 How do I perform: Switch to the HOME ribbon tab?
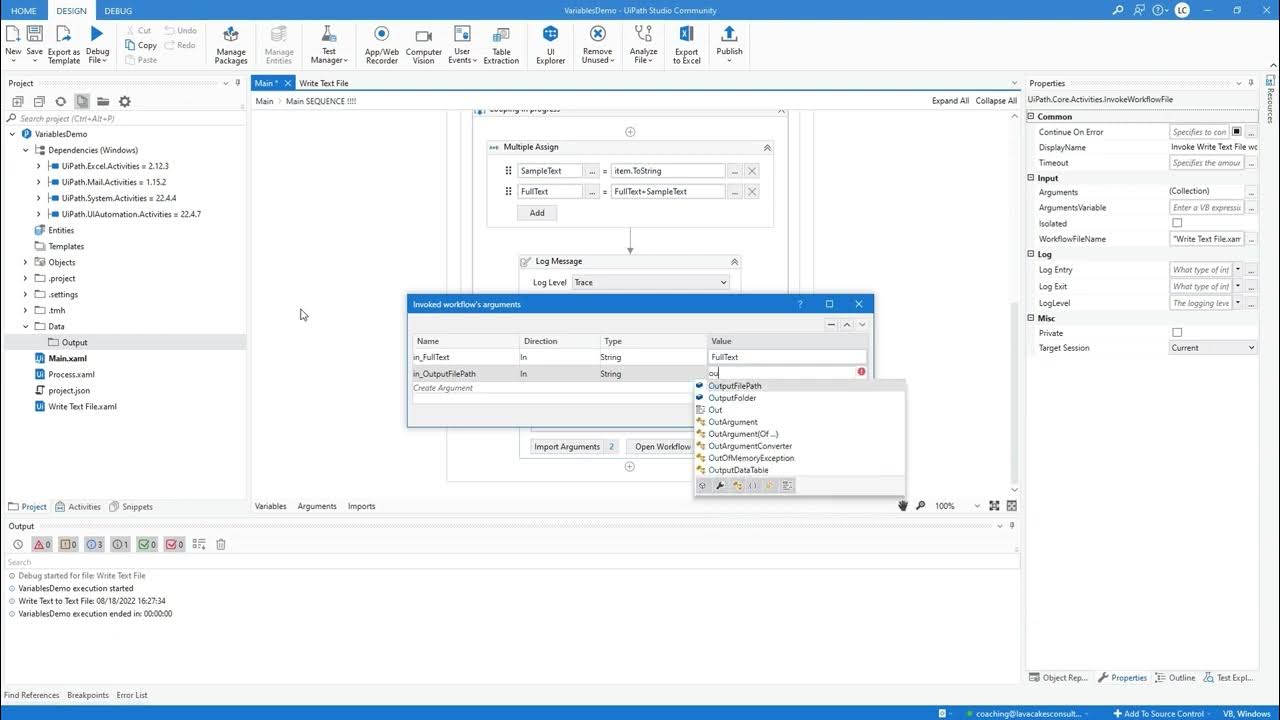tap(24, 11)
